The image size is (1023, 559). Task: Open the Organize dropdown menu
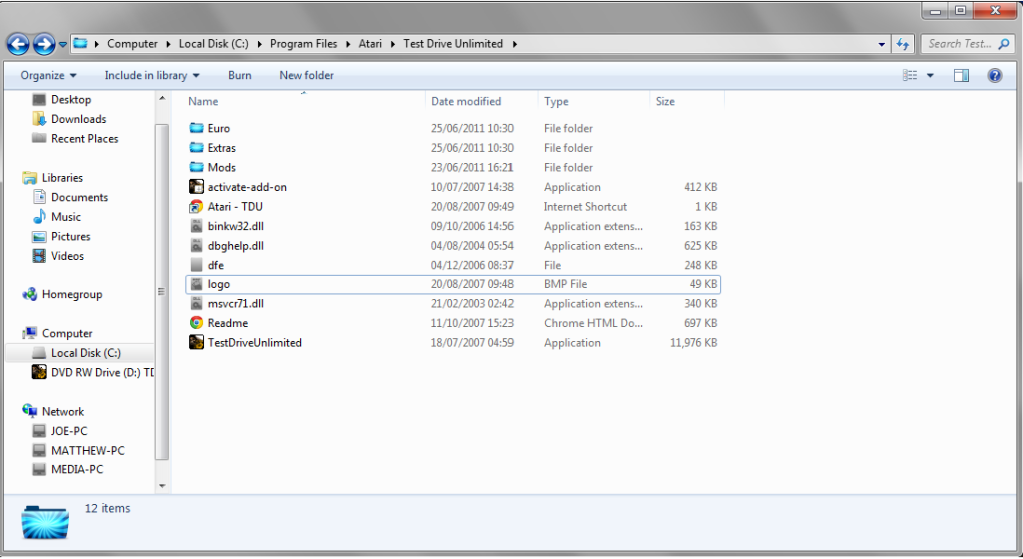tap(48, 75)
